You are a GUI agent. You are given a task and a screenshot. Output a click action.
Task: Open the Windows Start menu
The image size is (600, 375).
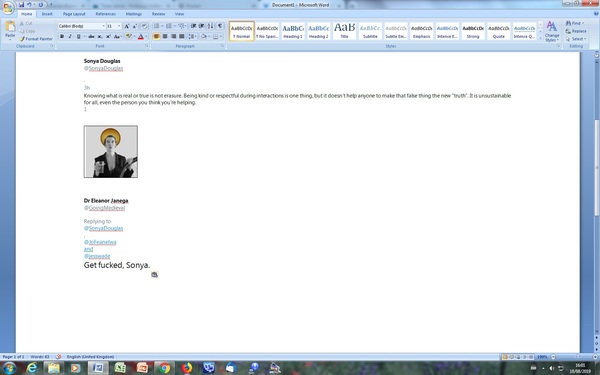click(9, 368)
